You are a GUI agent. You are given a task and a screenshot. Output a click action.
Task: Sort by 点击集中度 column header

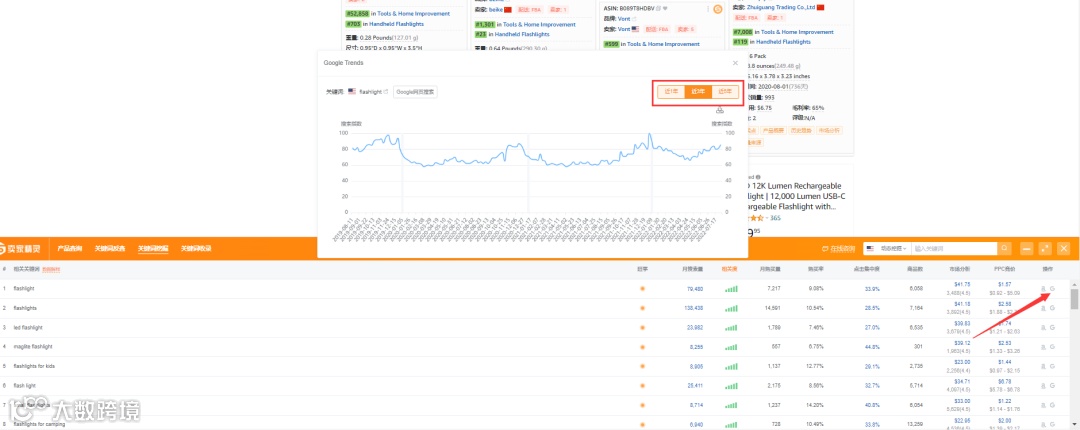pyautogui.click(x=865, y=269)
